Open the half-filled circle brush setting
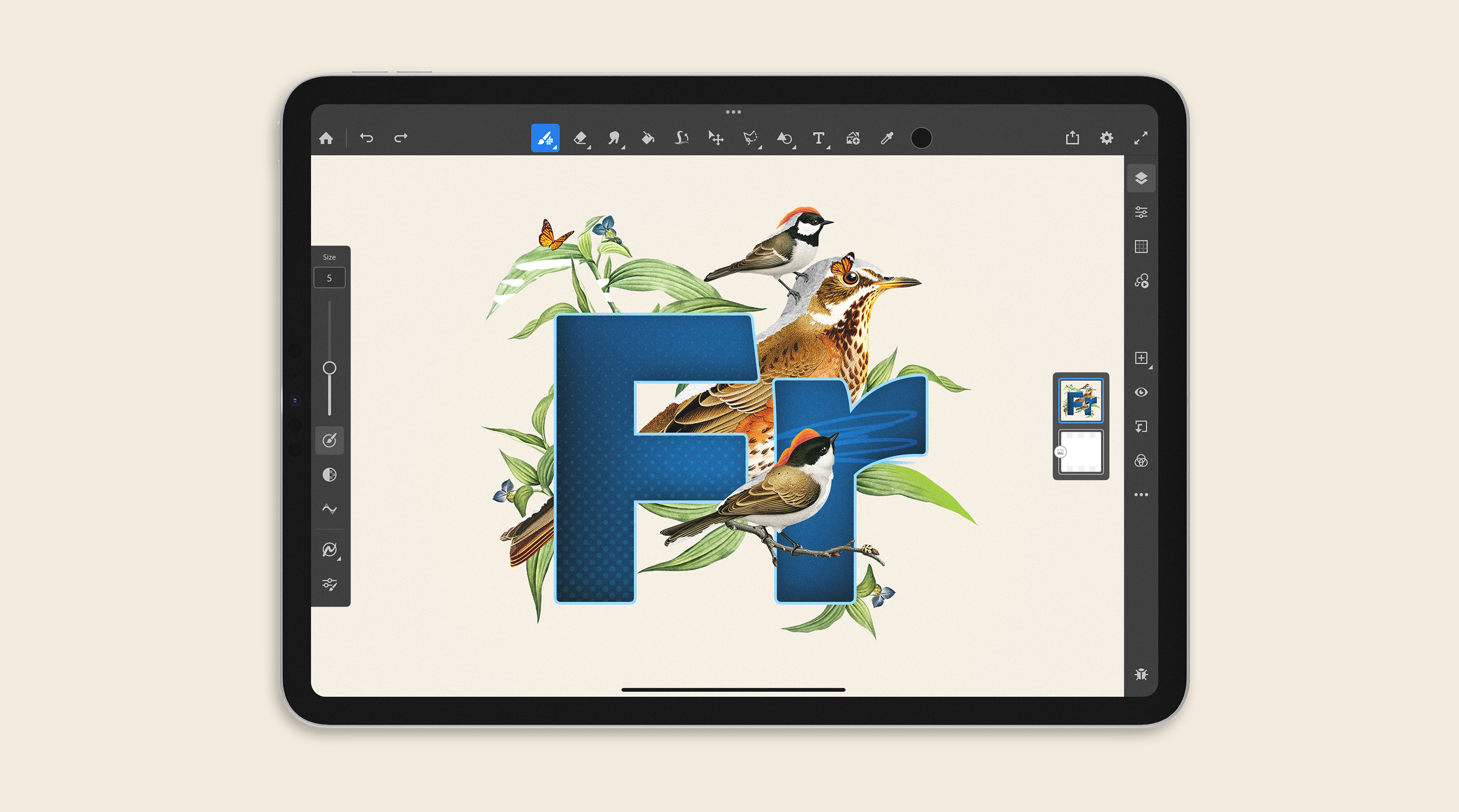The image size is (1459, 812). point(330,474)
